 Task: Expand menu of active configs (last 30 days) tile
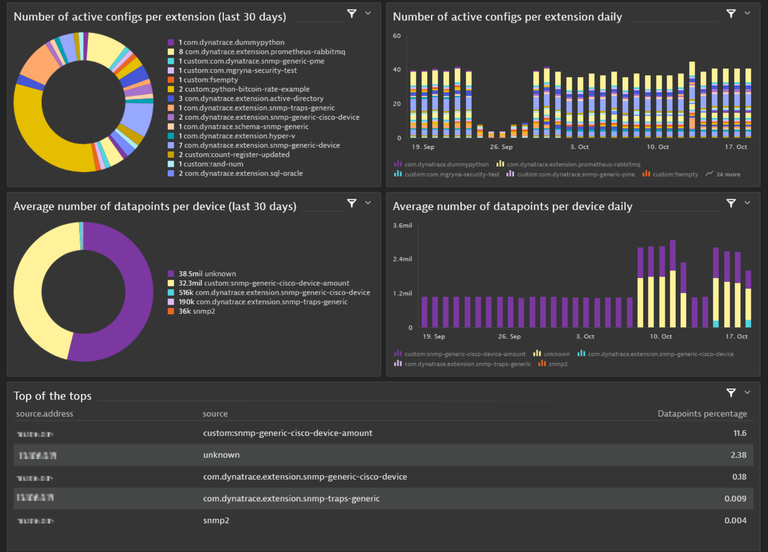[x=368, y=13]
